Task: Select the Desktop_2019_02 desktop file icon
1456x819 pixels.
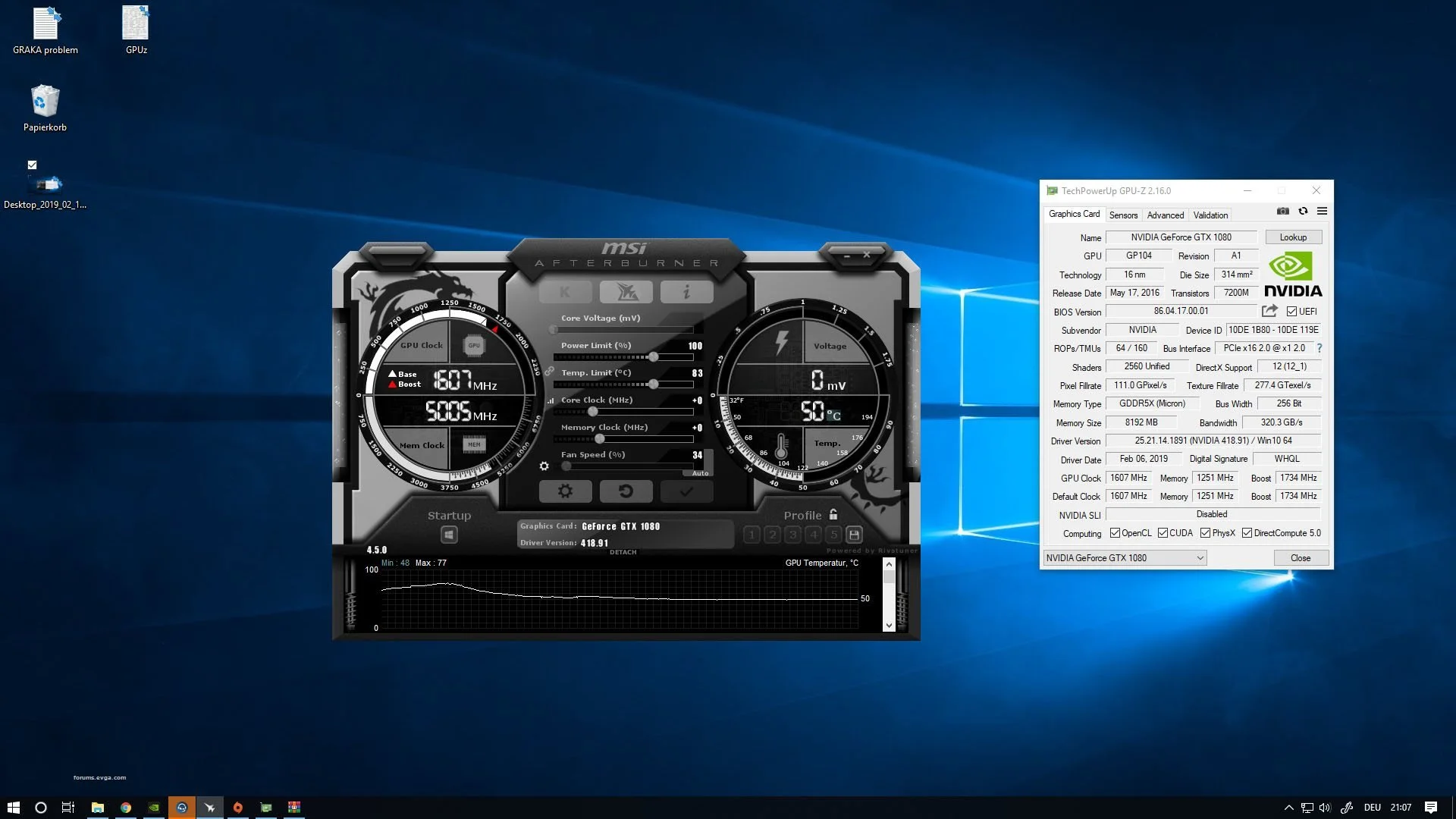Action: (45, 184)
